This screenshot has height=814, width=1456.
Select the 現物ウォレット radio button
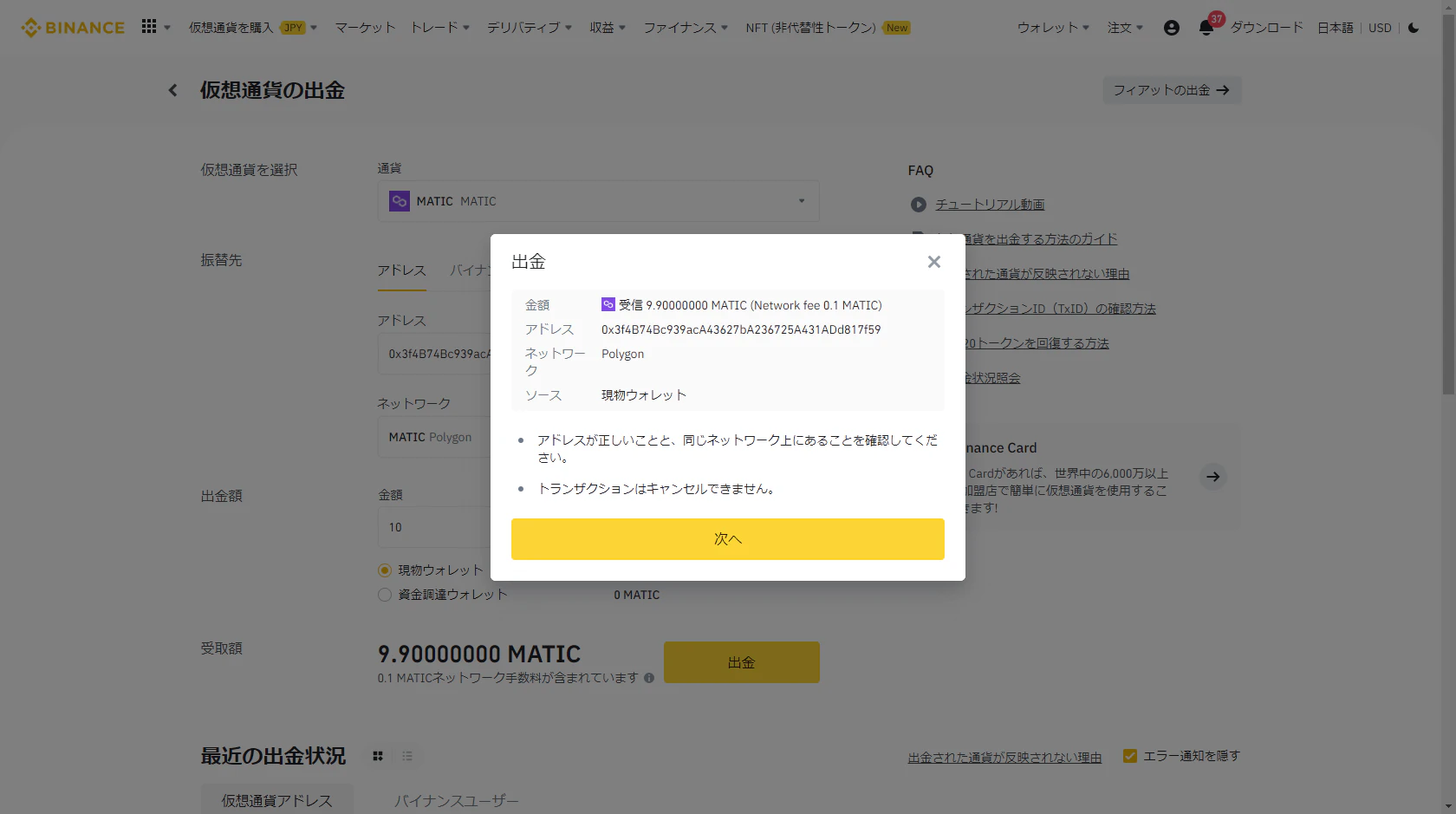point(385,570)
